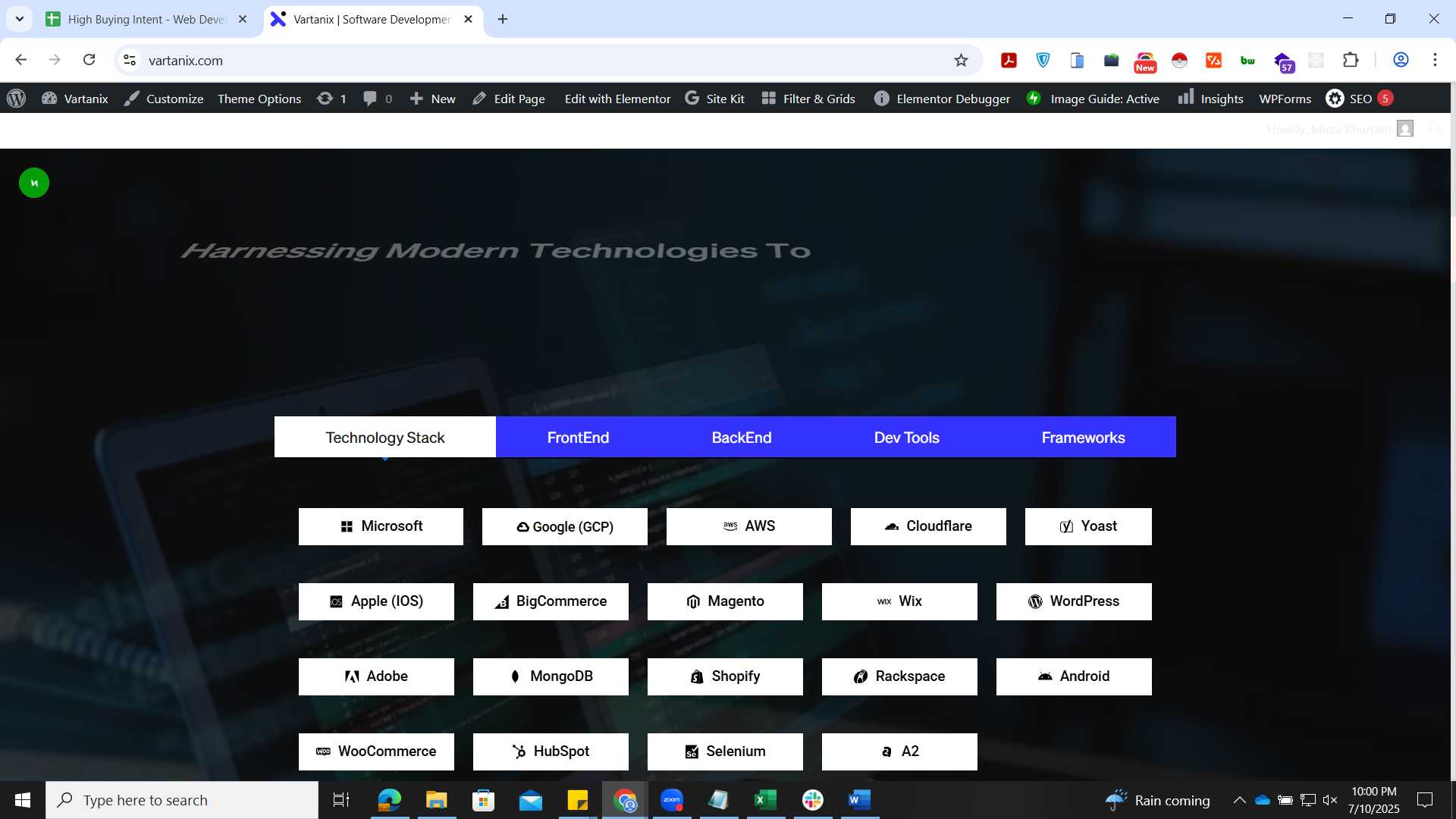This screenshot has height=819, width=1456.
Task: Open the tab search dropdown arrow
Action: tap(20, 19)
